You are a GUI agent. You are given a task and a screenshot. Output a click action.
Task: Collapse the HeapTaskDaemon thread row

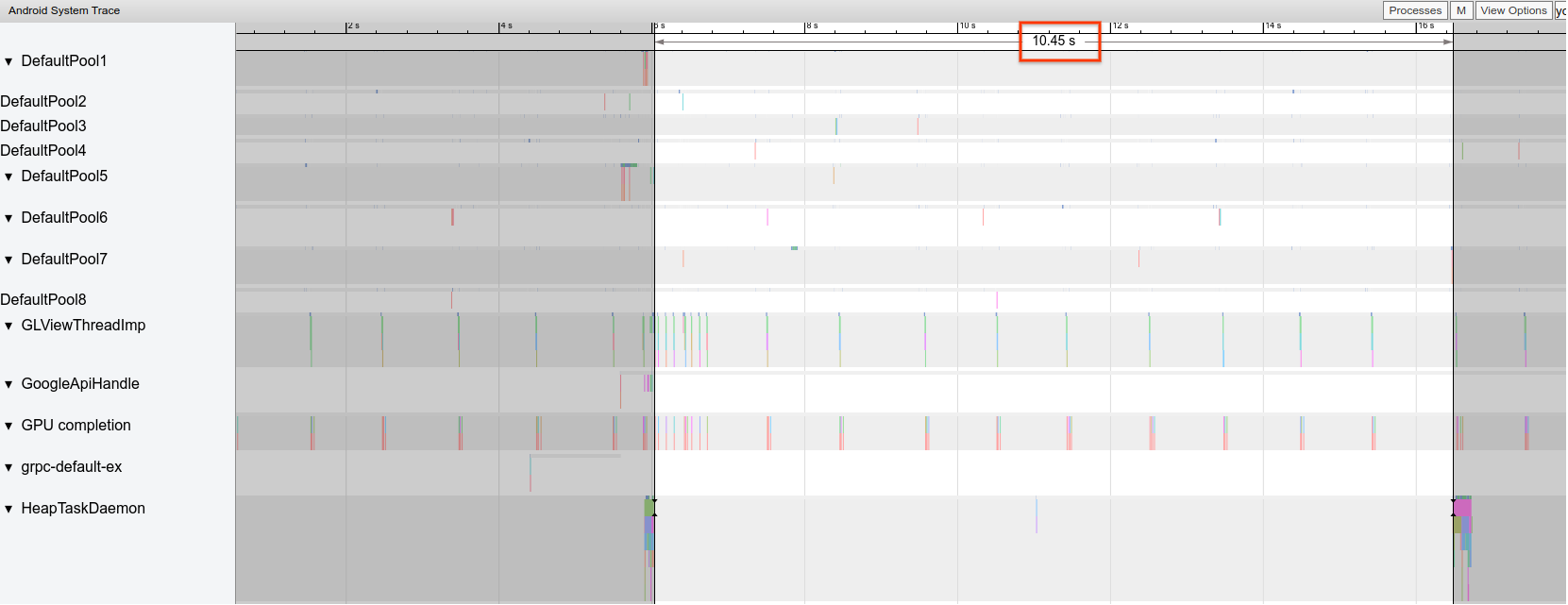click(8, 509)
